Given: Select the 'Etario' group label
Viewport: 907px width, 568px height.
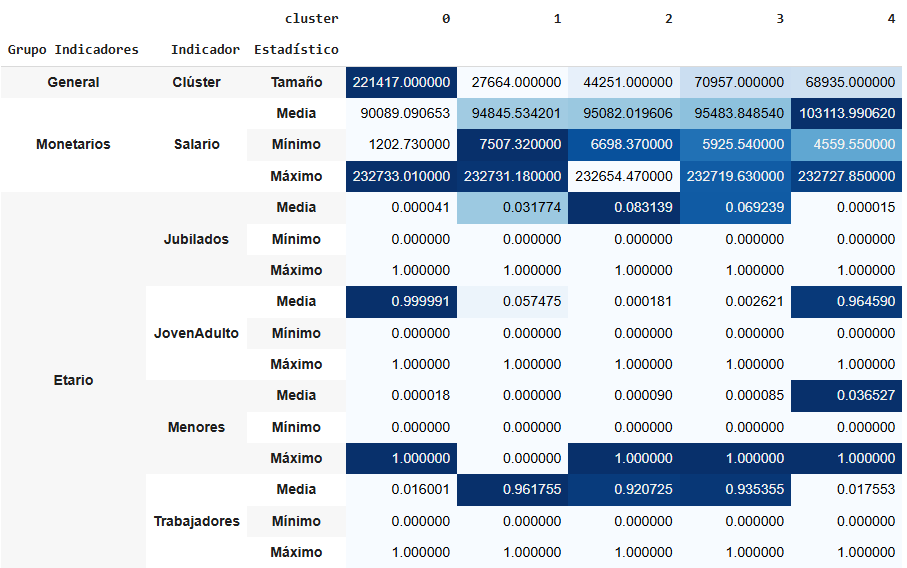Looking at the screenshot, I should (73, 380).
